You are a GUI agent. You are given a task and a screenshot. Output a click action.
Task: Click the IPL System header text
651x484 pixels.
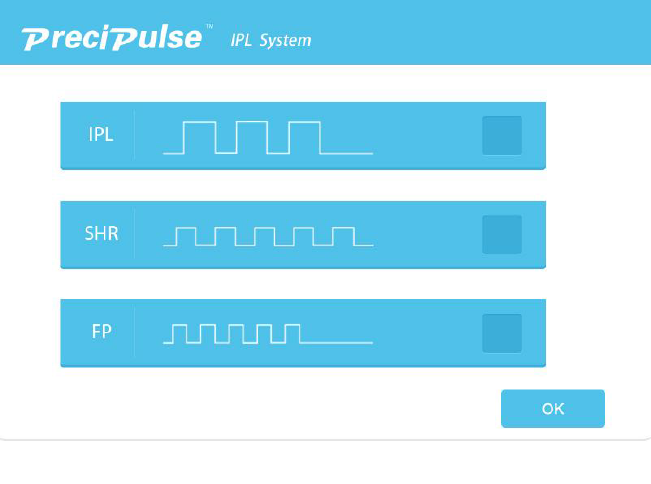pos(271,41)
